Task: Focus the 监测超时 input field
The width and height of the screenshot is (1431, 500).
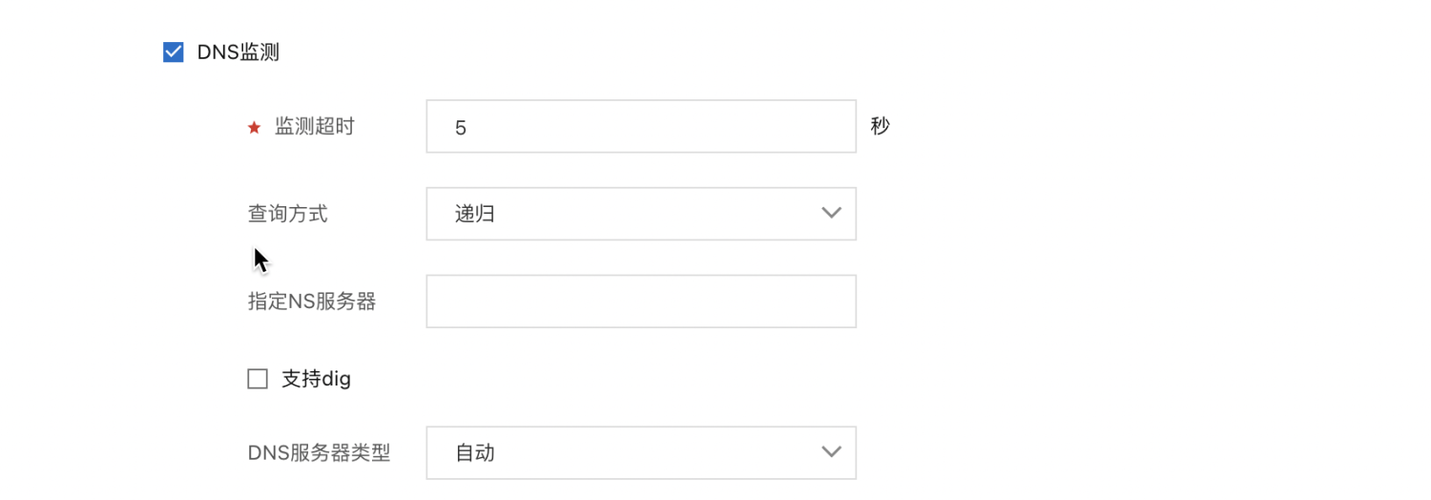Action: pos(640,126)
